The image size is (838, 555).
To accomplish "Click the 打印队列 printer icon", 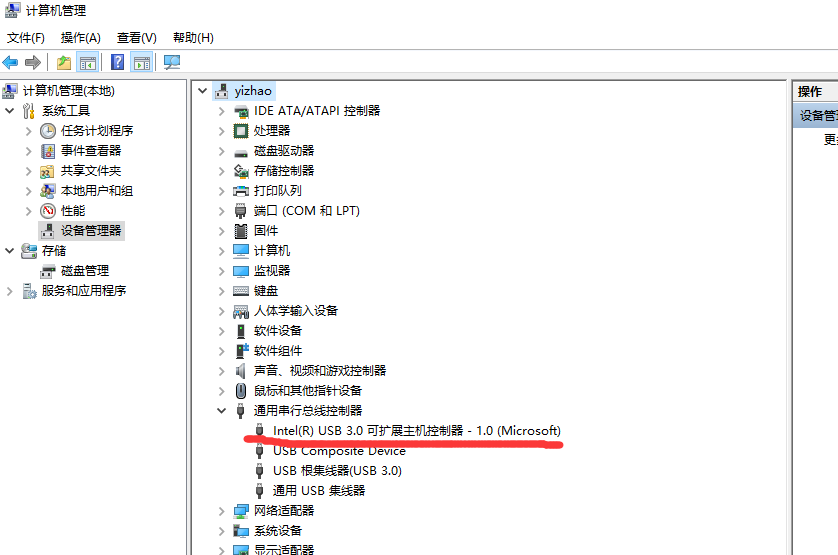I will click(x=241, y=191).
